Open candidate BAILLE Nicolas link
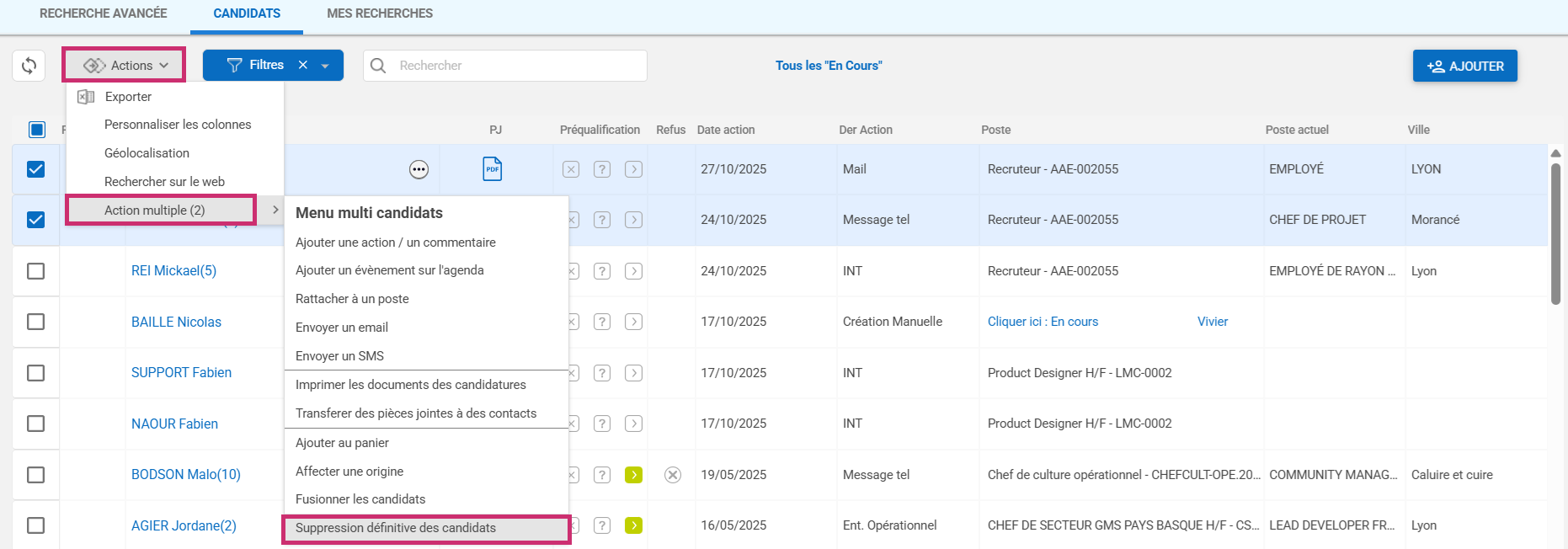The width and height of the screenshot is (1568, 549). 176,322
